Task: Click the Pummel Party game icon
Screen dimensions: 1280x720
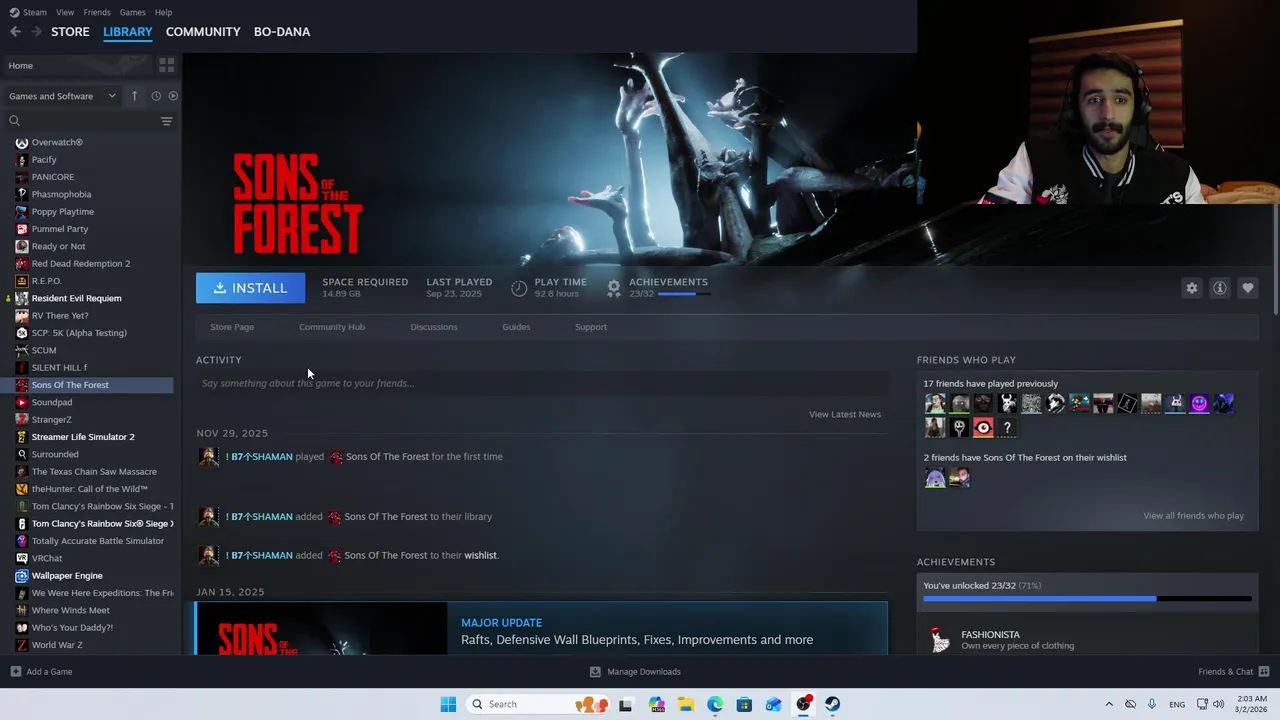Action: pyautogui.click(x=22, y=229)
